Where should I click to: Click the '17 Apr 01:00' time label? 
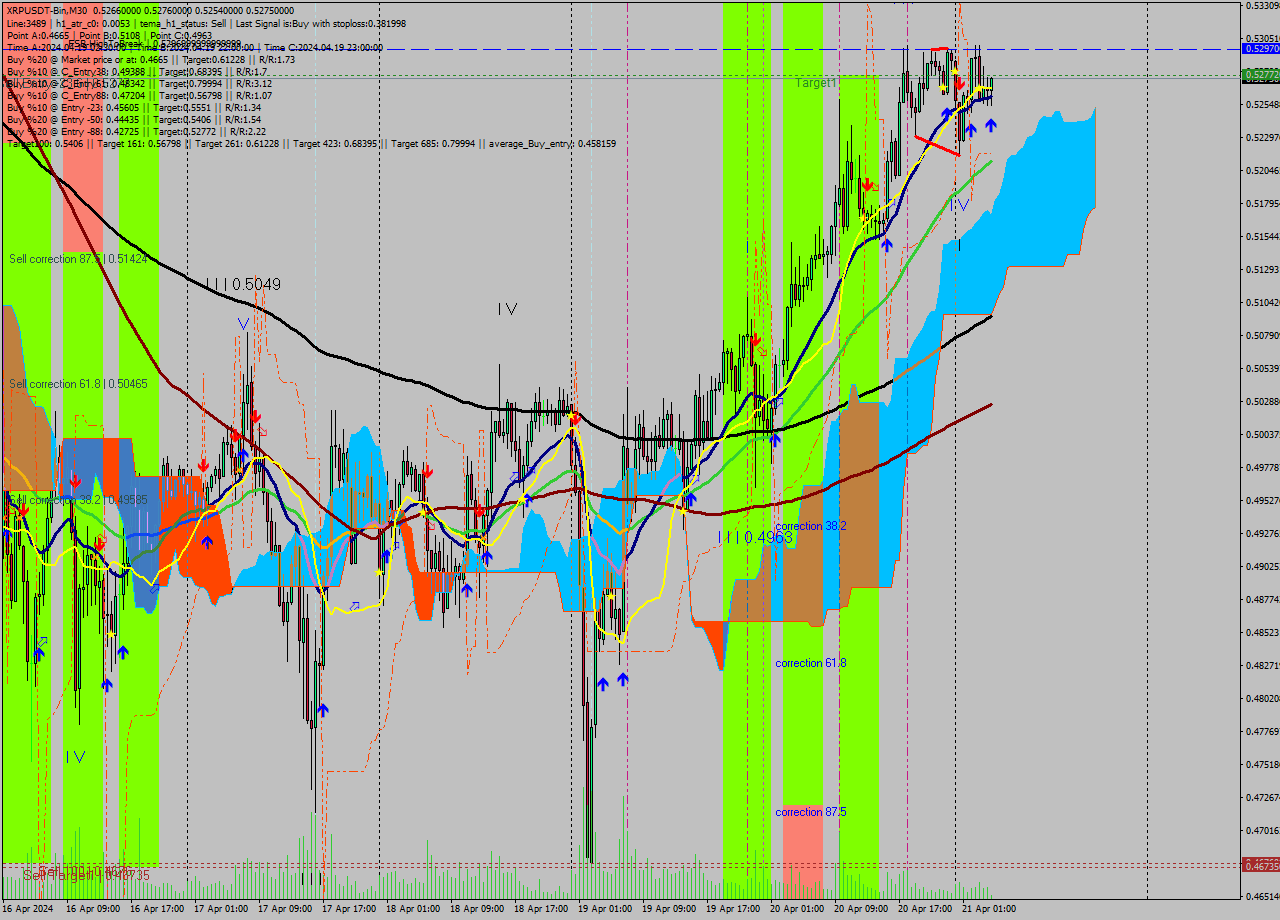(x=221, y=910)
